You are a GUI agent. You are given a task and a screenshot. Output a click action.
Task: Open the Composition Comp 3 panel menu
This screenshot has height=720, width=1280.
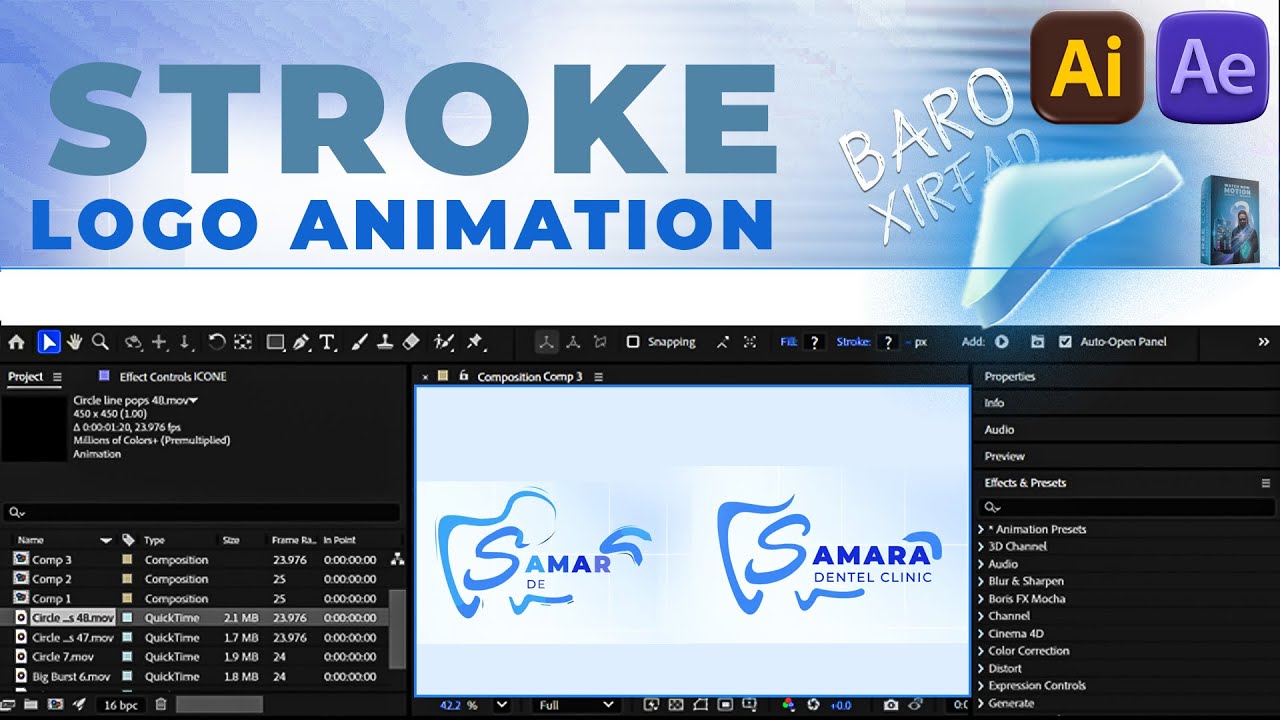[599, 377]
